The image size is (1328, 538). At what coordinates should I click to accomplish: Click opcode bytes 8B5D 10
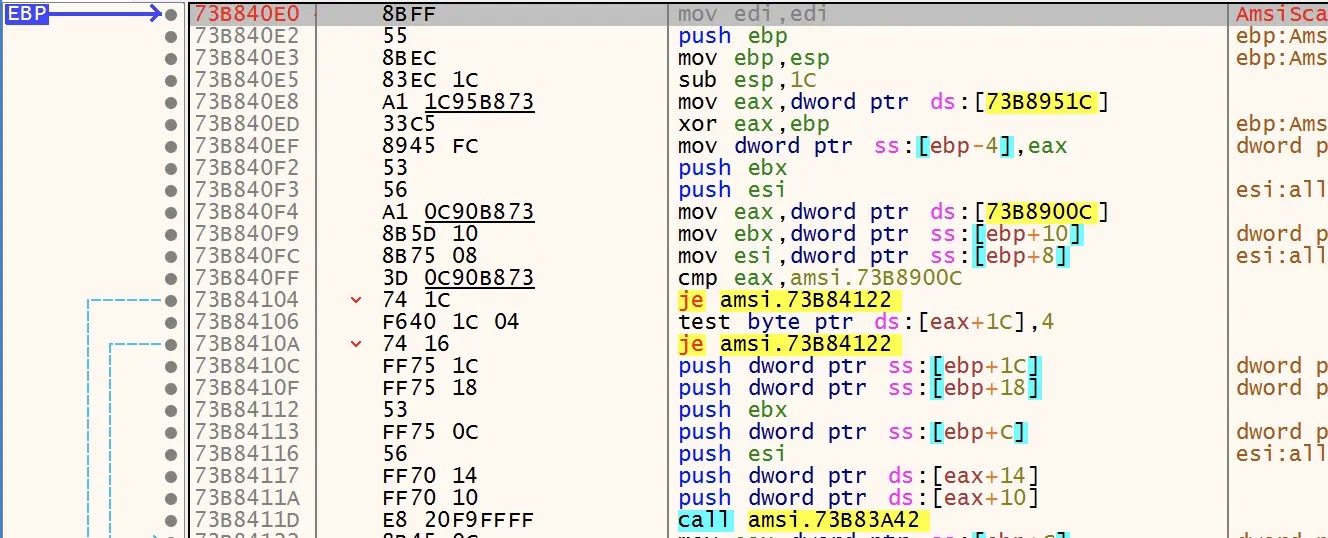click(430, 234)
